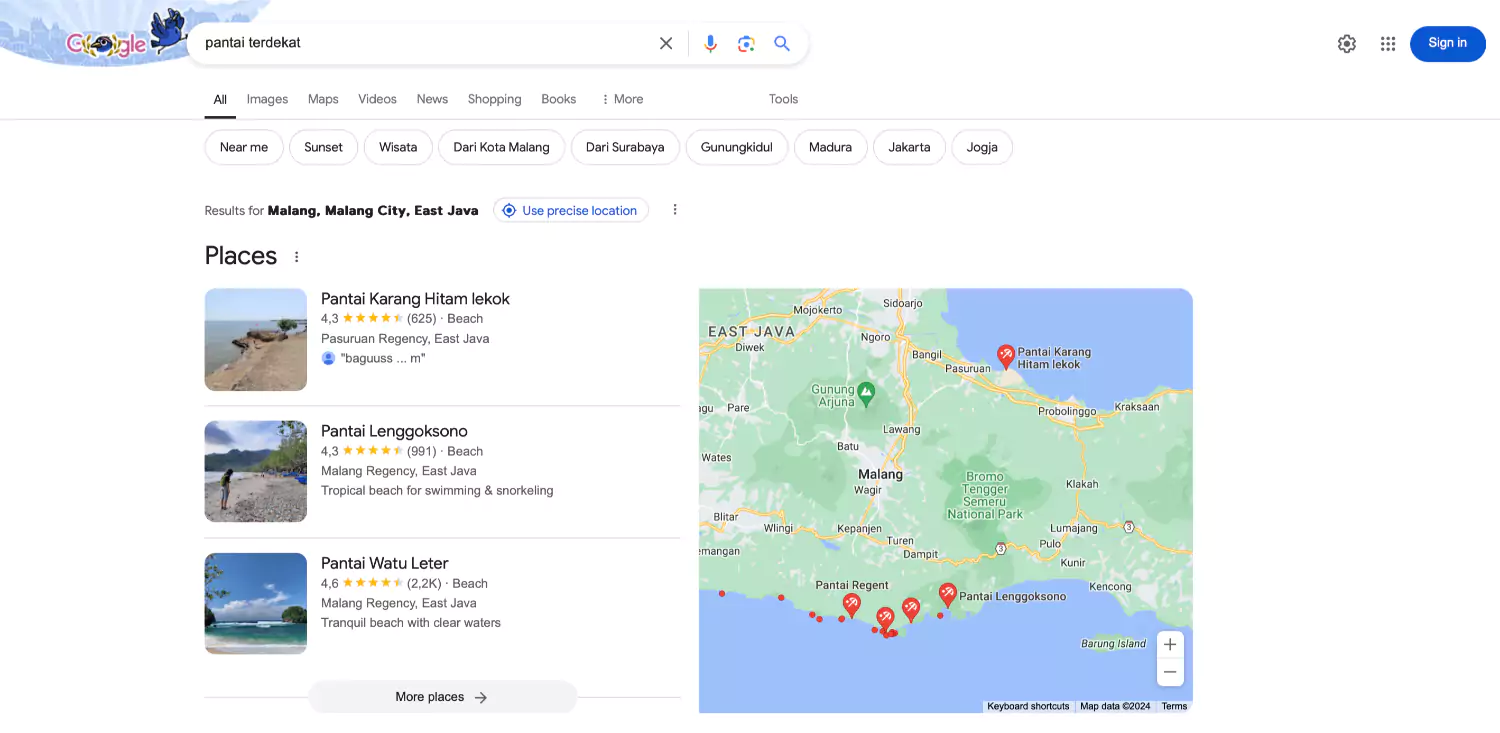Select the Sunset filter chip
Image resolution: width=1500 pixels, height=733 pixels.
[x=323, y=147]
